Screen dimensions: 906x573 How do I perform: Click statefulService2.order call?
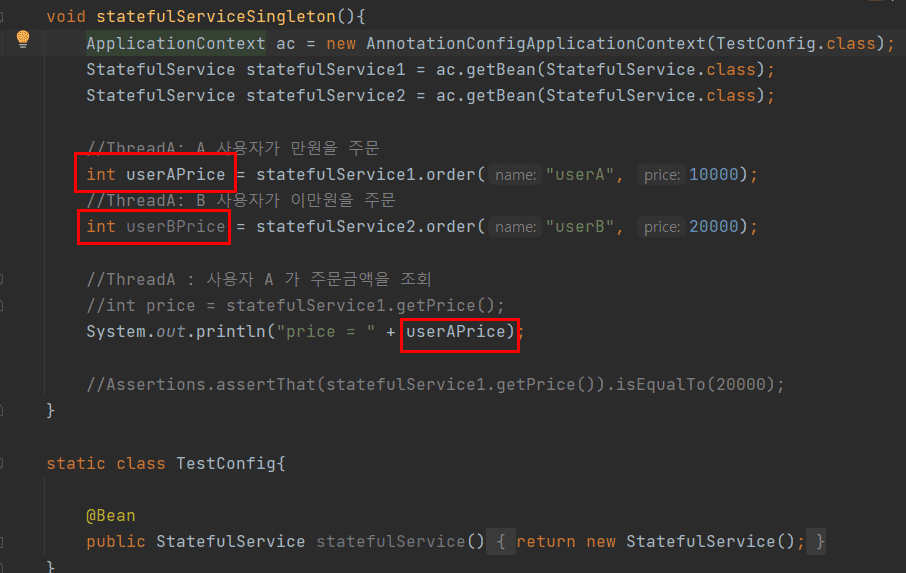tap(366, 226)
